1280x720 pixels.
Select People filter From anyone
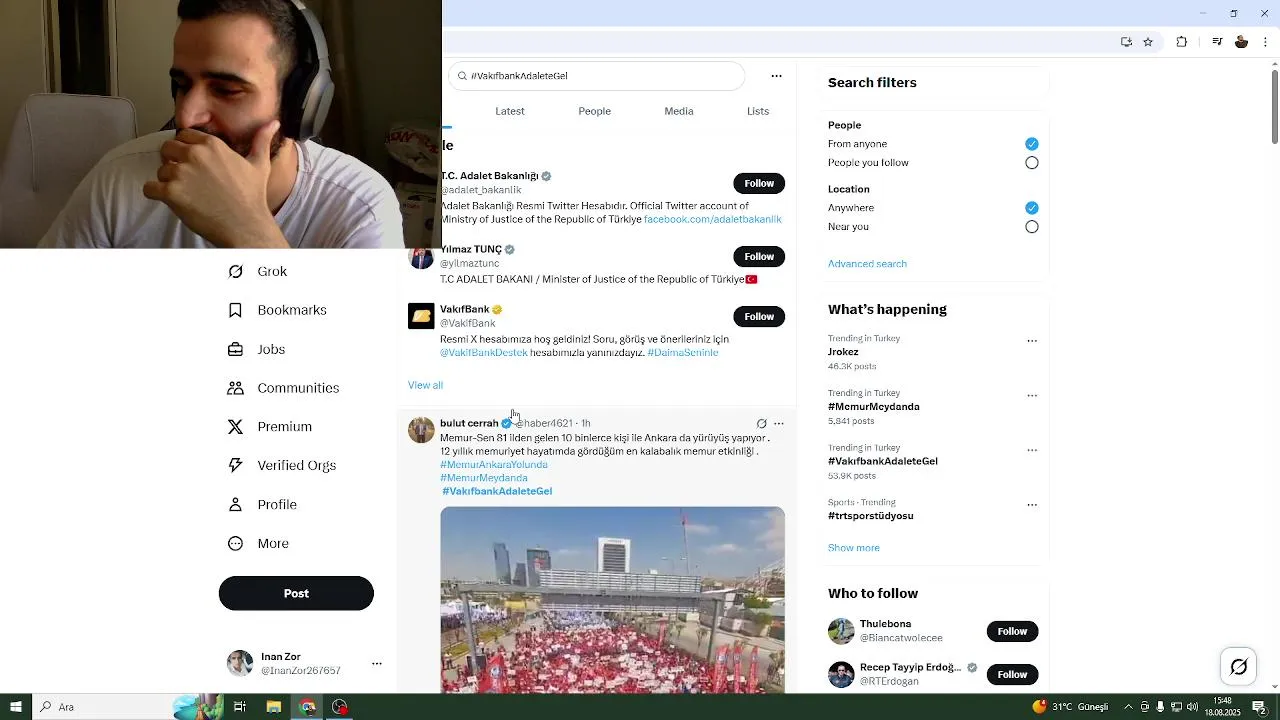click(1032, 144)
